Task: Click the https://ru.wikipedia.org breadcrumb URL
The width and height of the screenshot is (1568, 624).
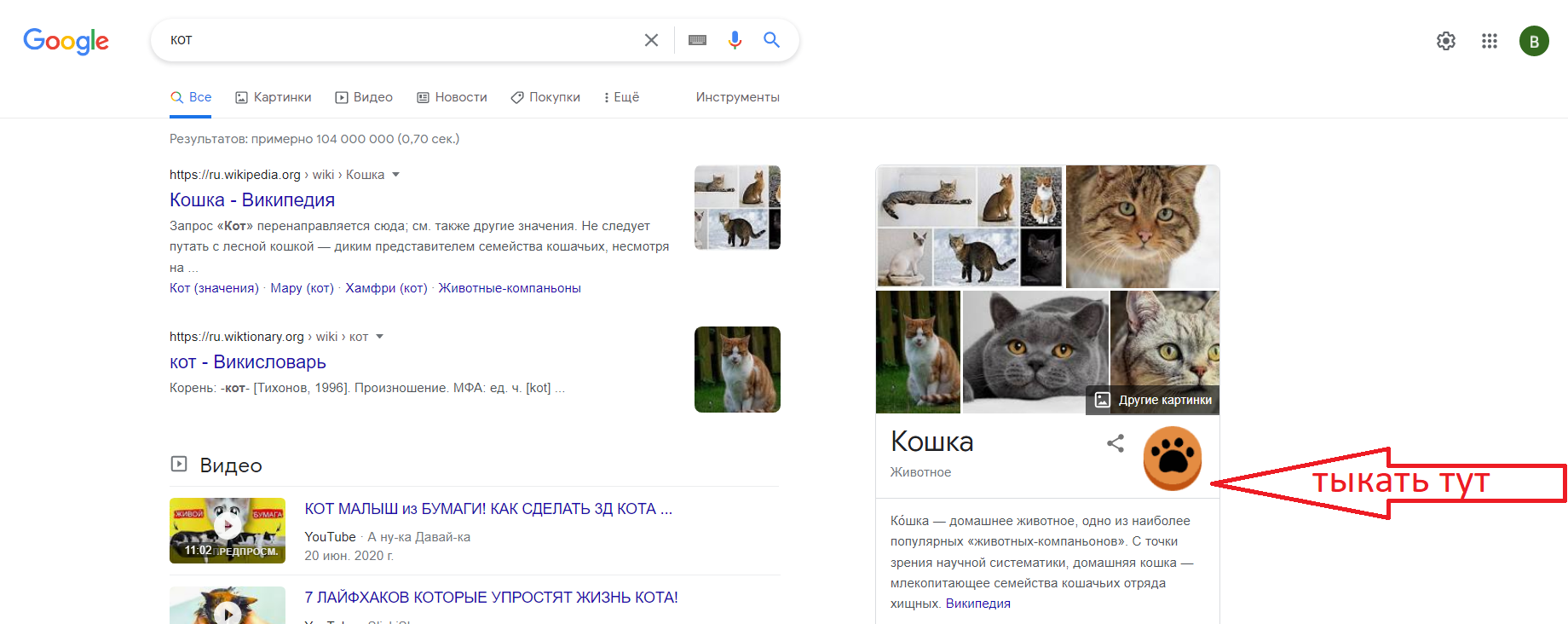Action: point(235,175)
